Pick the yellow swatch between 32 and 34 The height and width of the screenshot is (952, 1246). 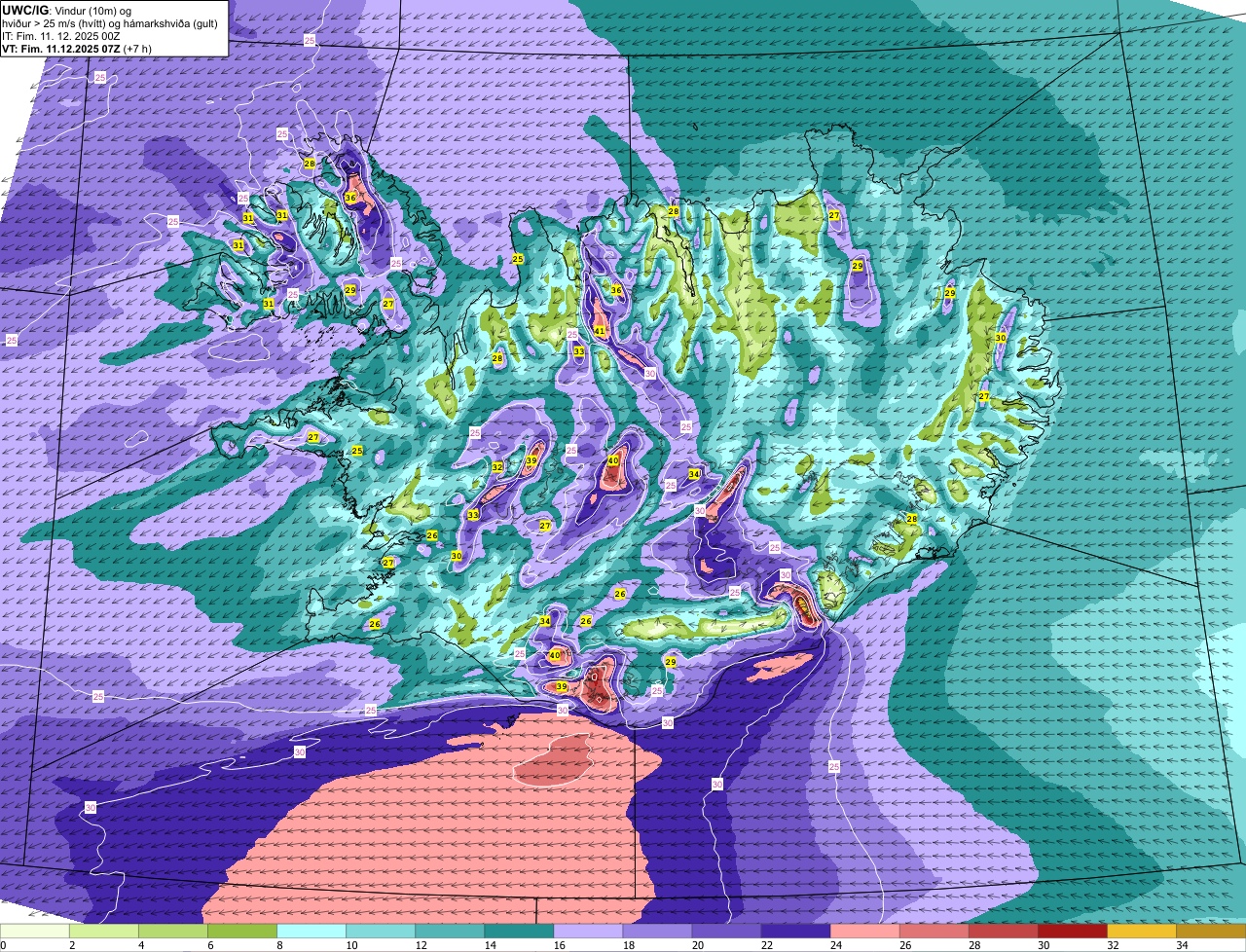pos(1141,932)
